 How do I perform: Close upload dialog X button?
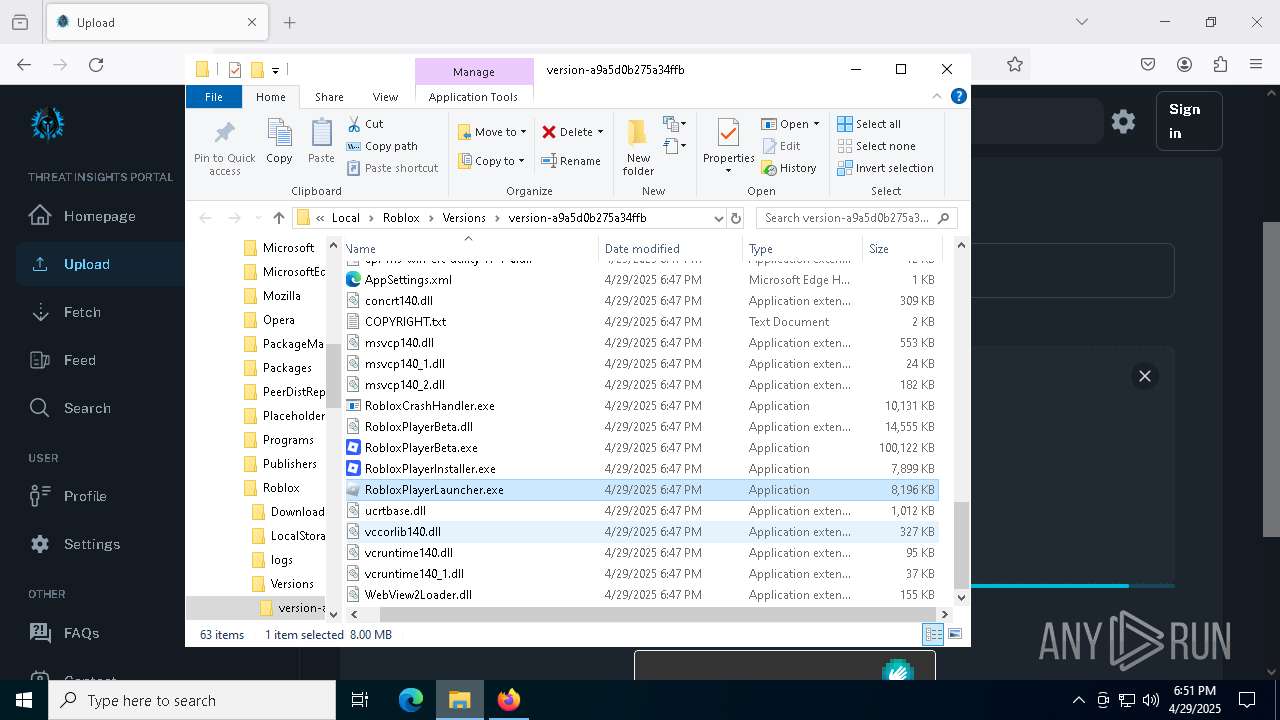click(1145, 376)
